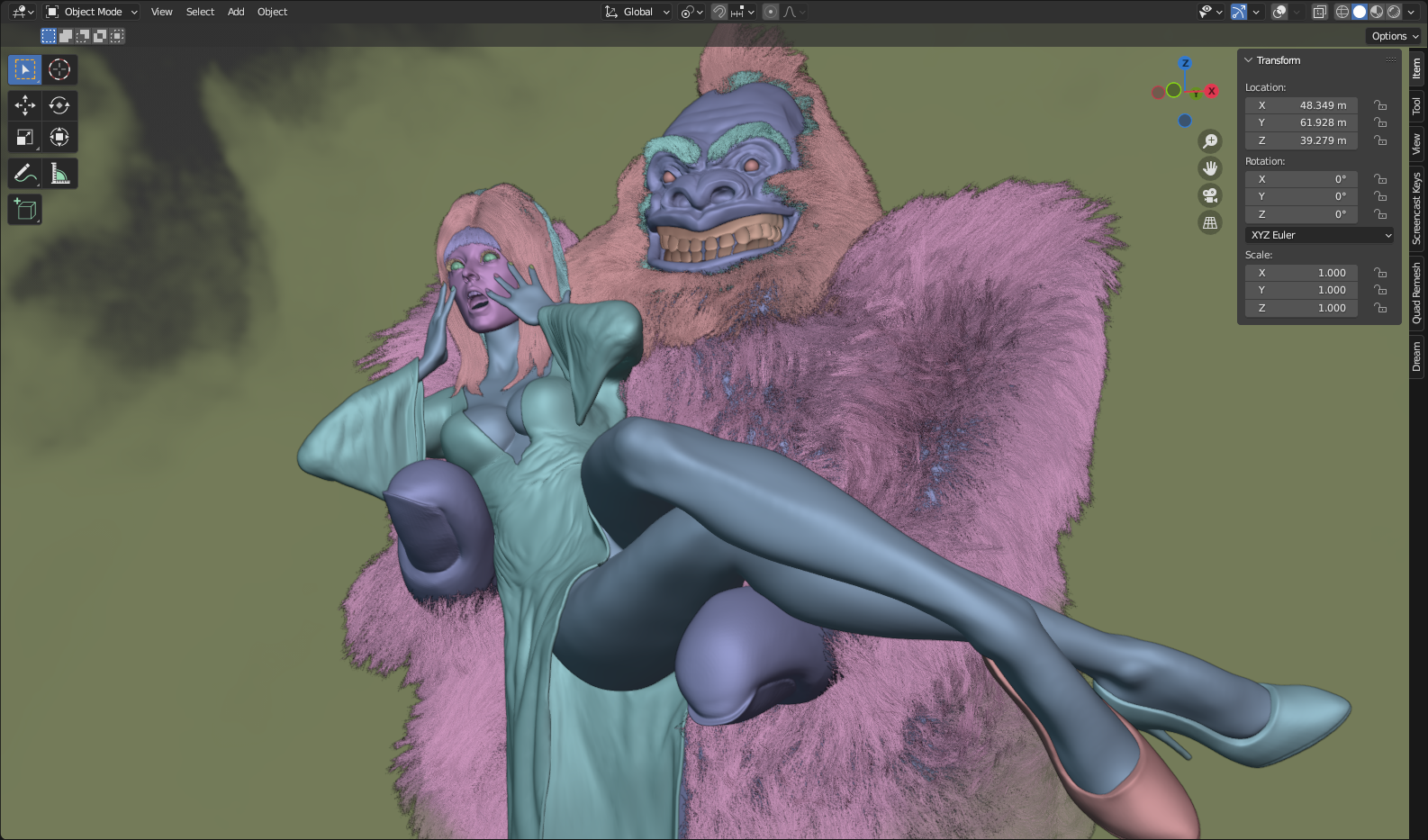The width and height of the screenshot is (1428, 840).
Task: Set selection mode to Invert
Action: 100,36
